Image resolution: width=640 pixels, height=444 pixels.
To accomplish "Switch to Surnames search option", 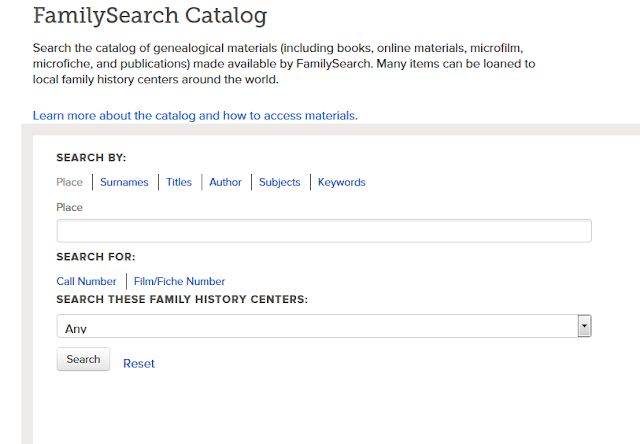I will click(124, 182).
